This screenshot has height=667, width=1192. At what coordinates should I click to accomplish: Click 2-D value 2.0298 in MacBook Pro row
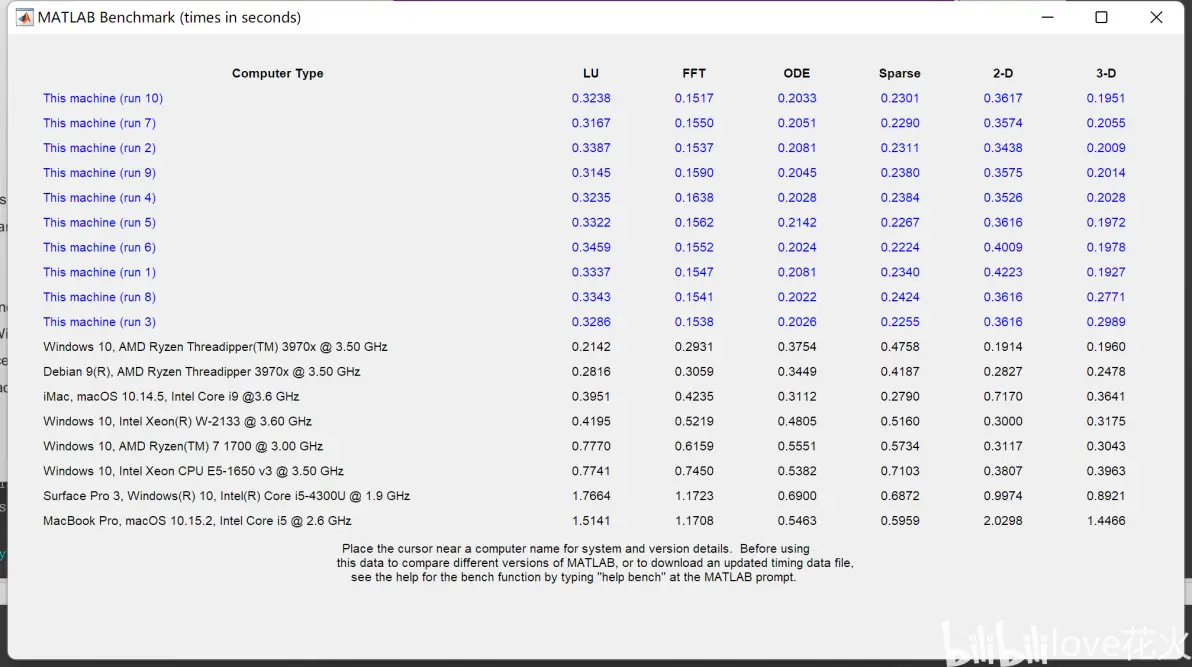[1003, 521]
